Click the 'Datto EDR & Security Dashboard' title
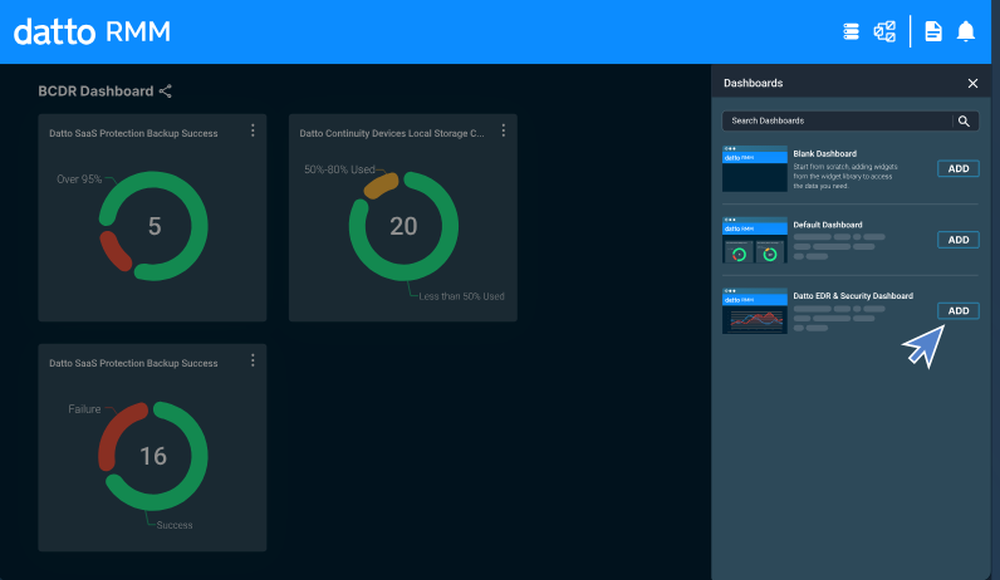The image size is (1000, 580). pos(853,296)
